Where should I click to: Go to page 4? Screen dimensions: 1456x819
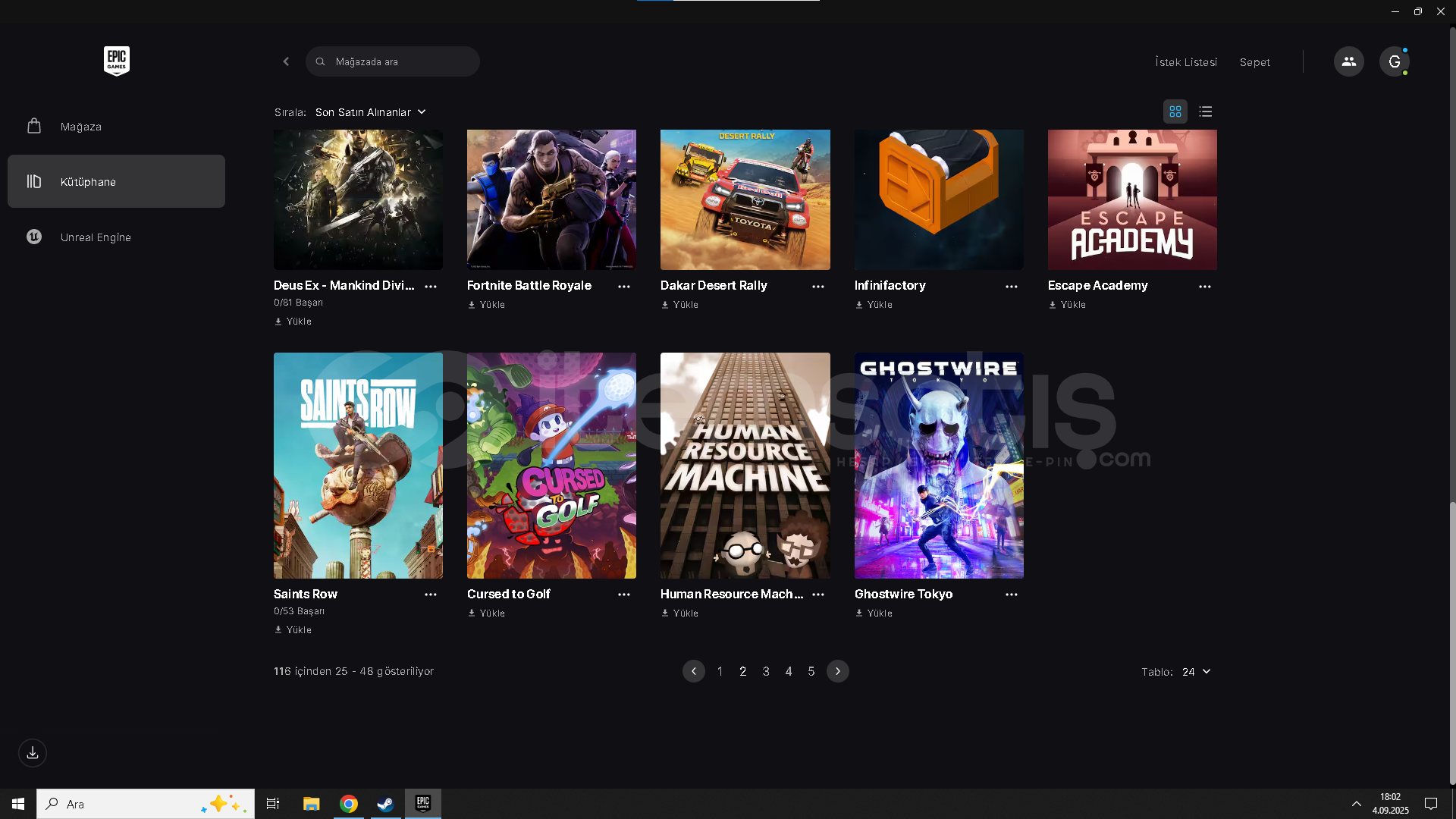click(x=789, y=671)
